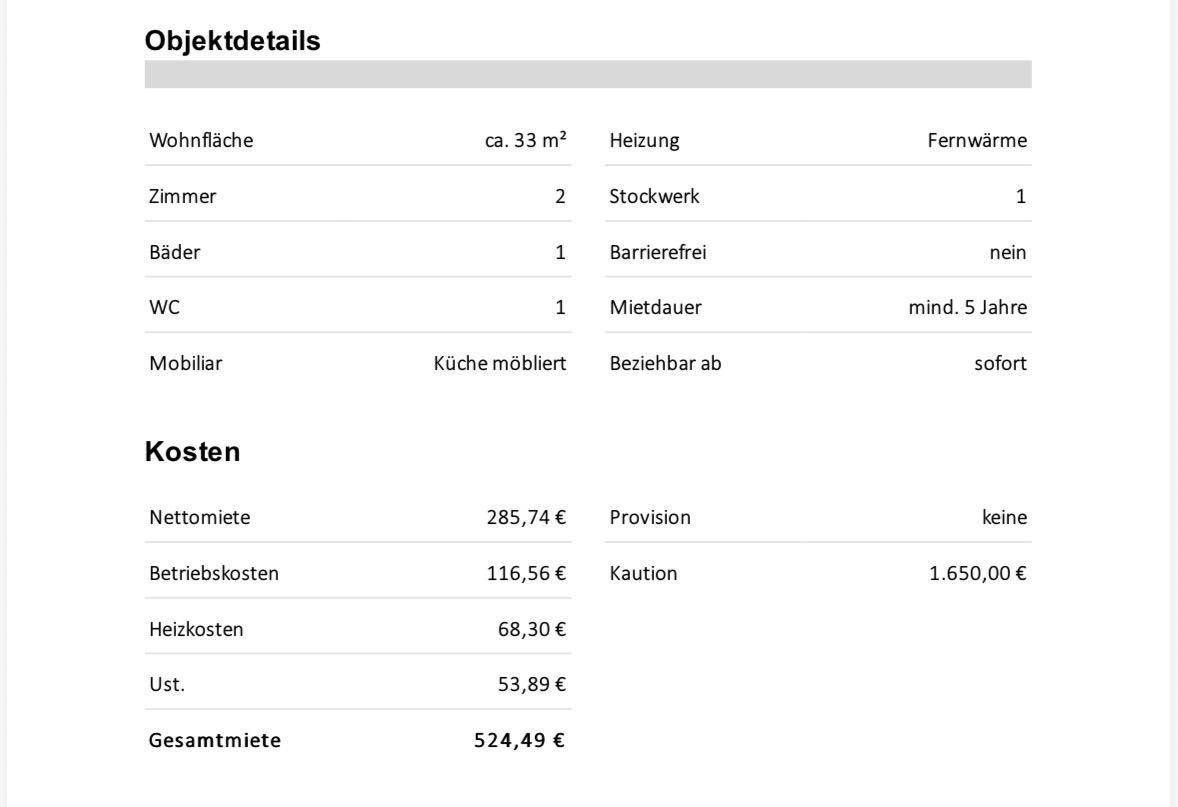Select the Kaution amount 1.650,00 €
This screenshot has height=807, width=1178.
pyautogui.click(x=977, y=573)
